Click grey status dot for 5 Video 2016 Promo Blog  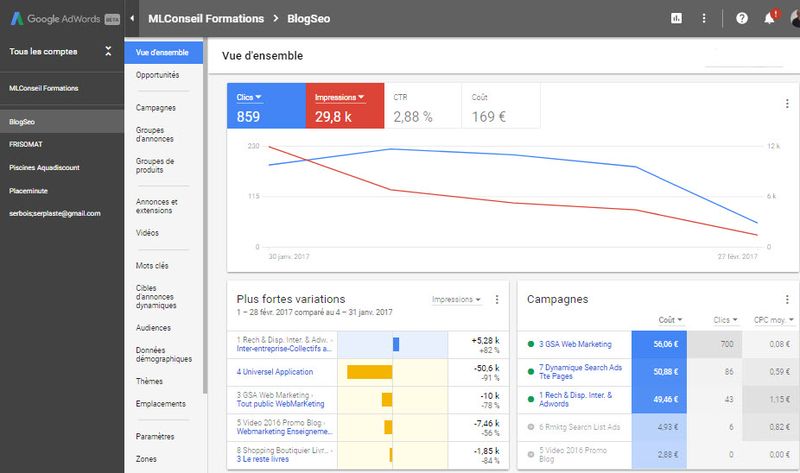pos(531,454)
